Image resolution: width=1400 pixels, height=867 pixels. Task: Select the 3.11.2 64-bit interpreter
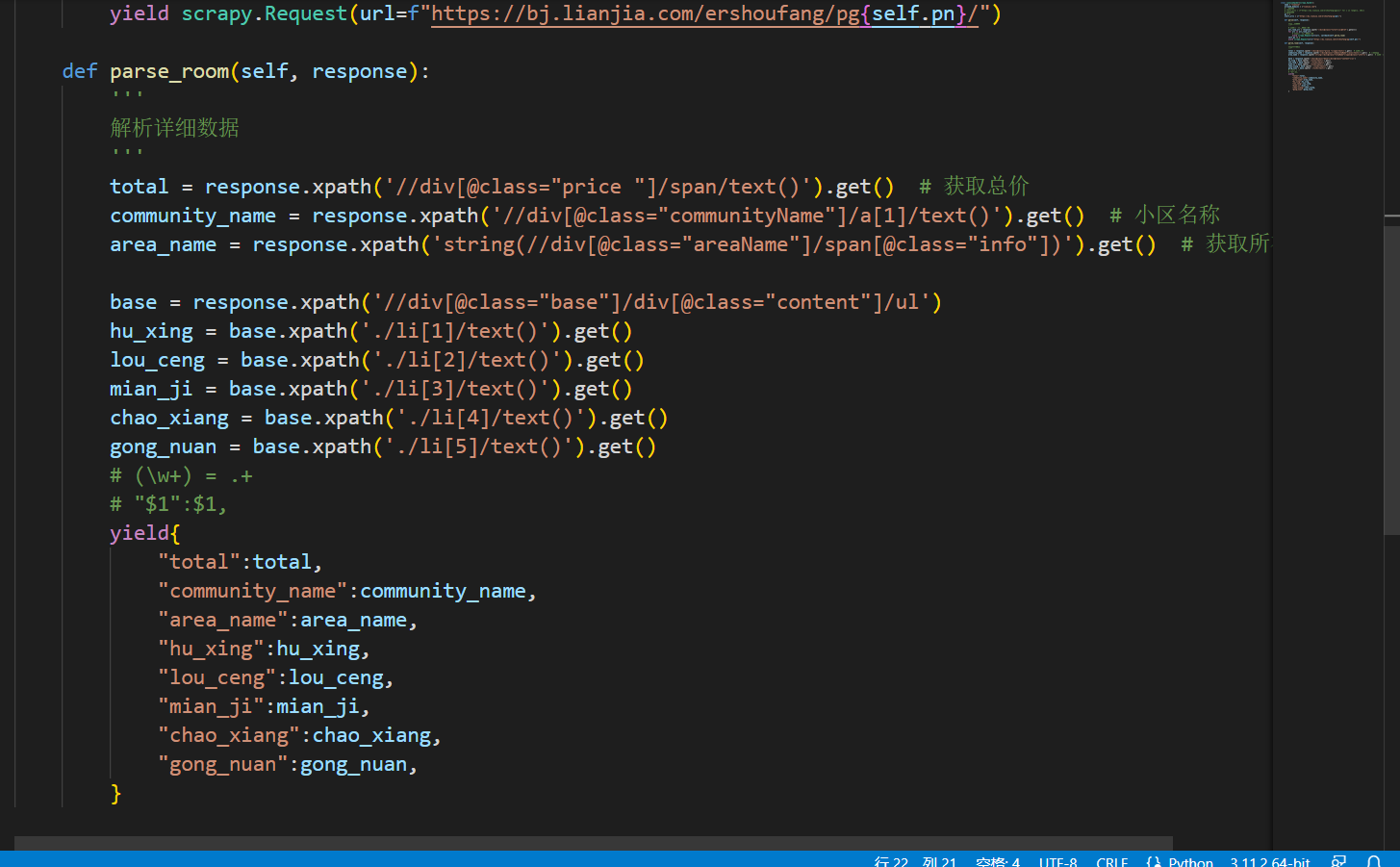pyautogui.click(x=1270, y=861)
